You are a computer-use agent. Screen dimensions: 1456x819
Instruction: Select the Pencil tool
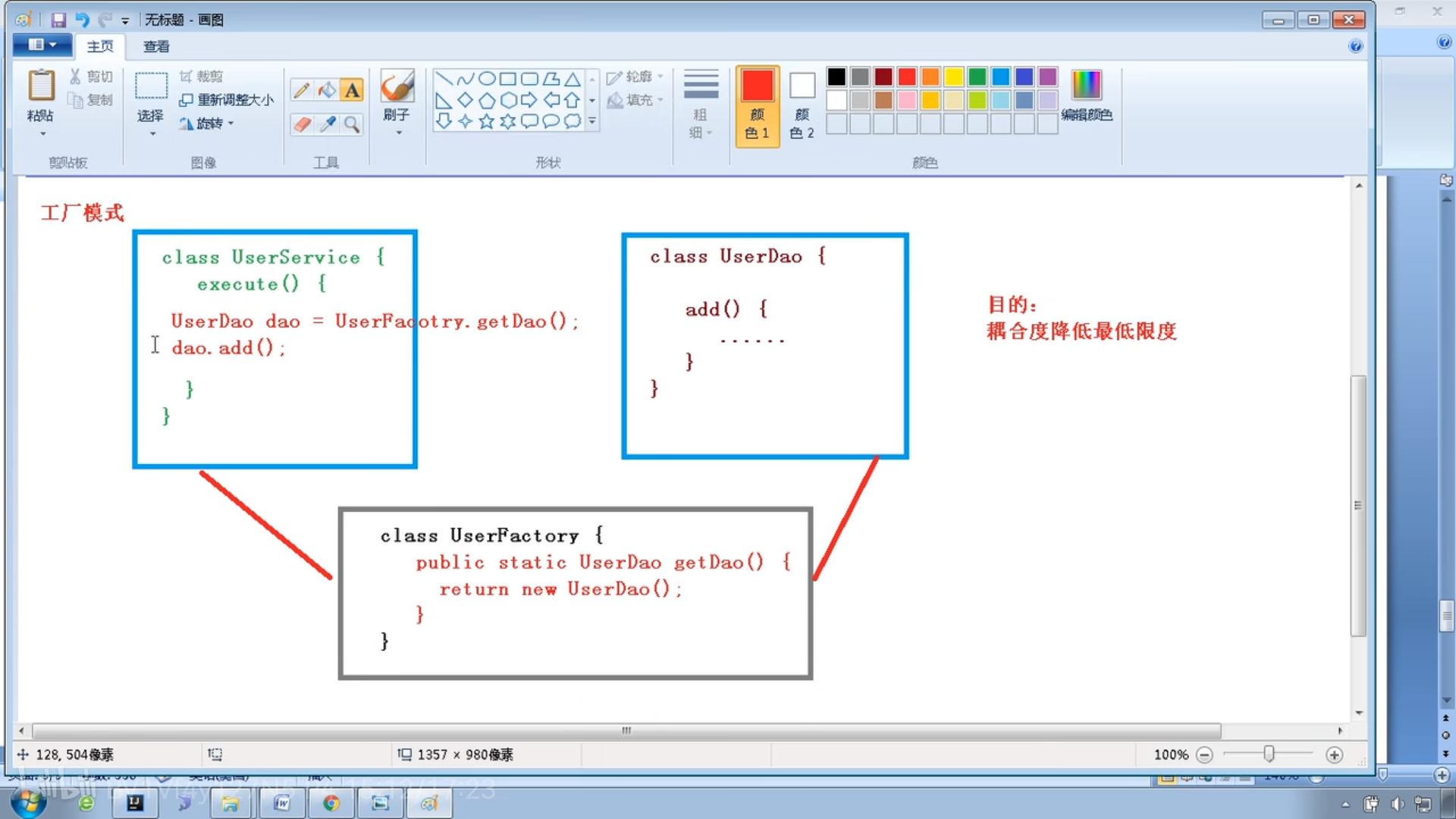click(x=301, y=90)
